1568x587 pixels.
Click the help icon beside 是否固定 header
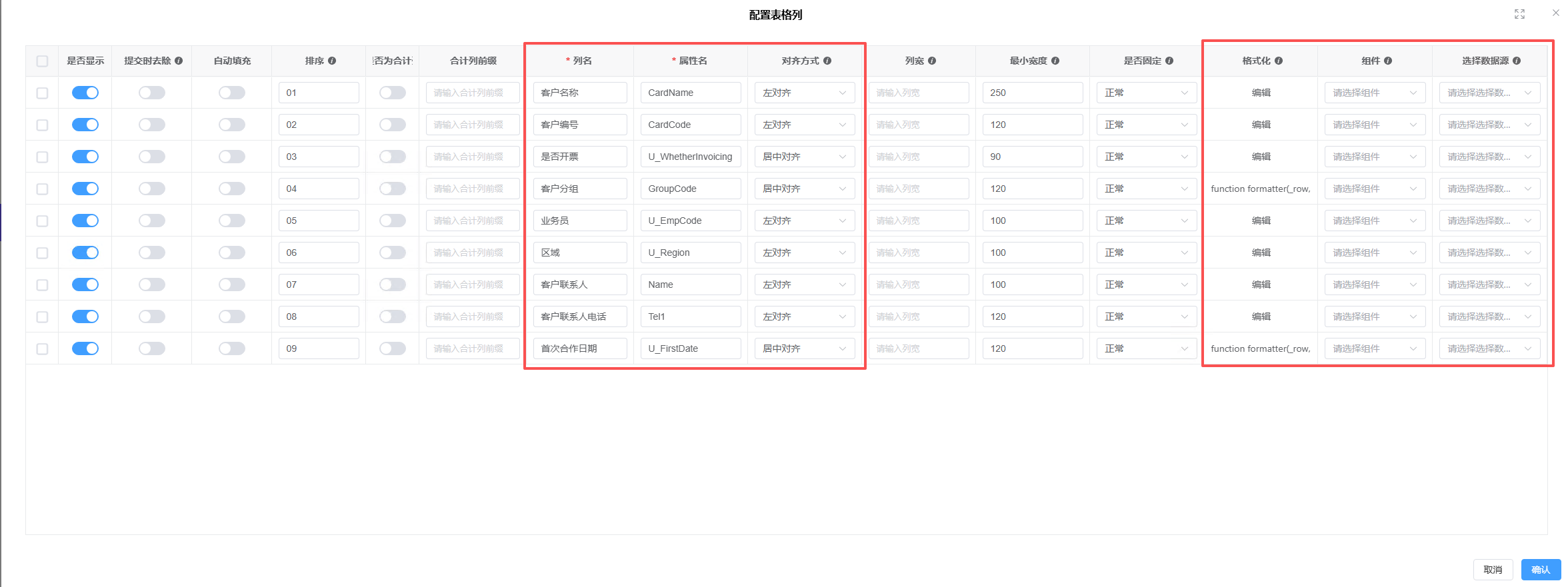(1169, 61)
